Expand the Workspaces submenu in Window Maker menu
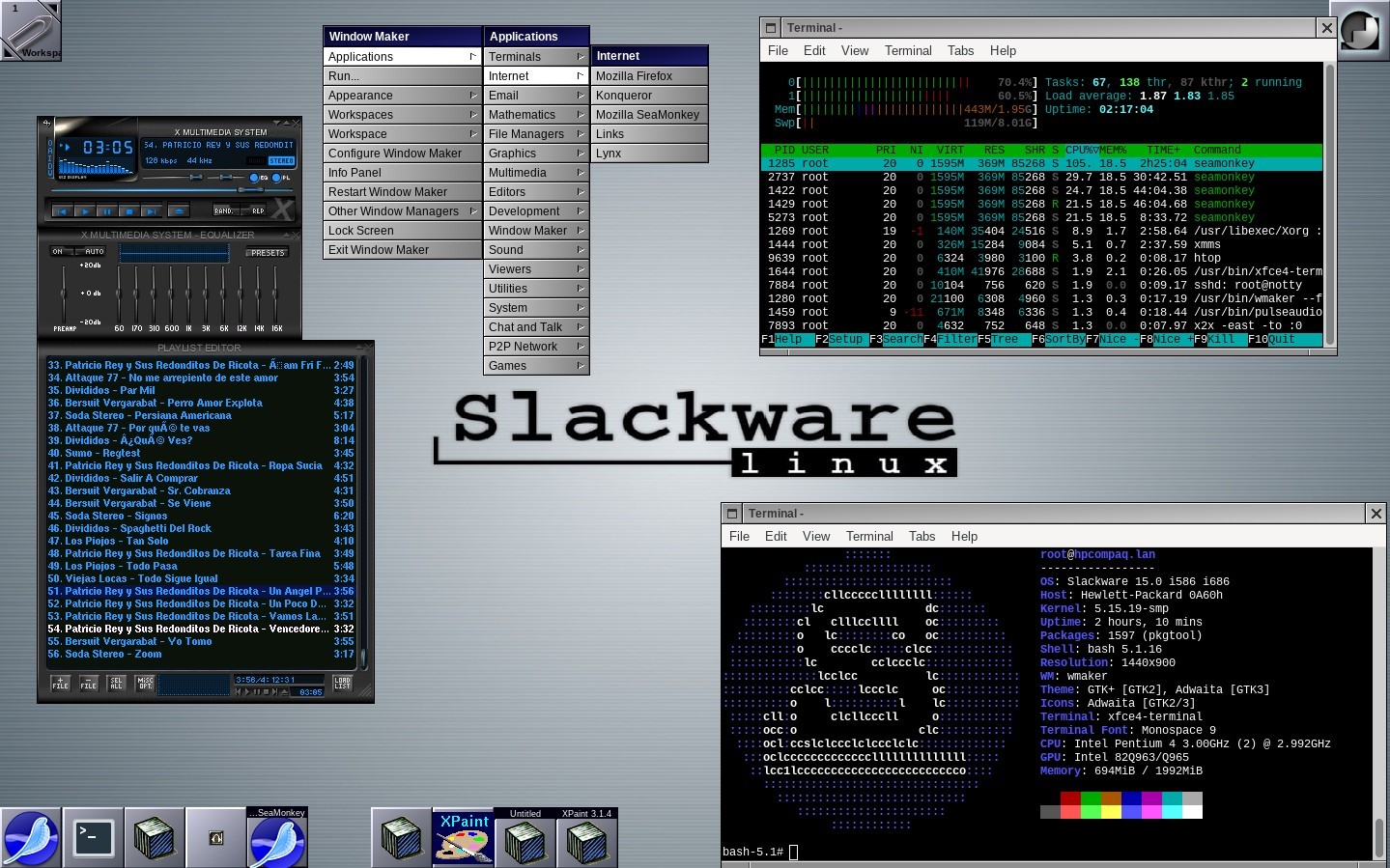Viewport: 1390px width, 868px height. 402,115
